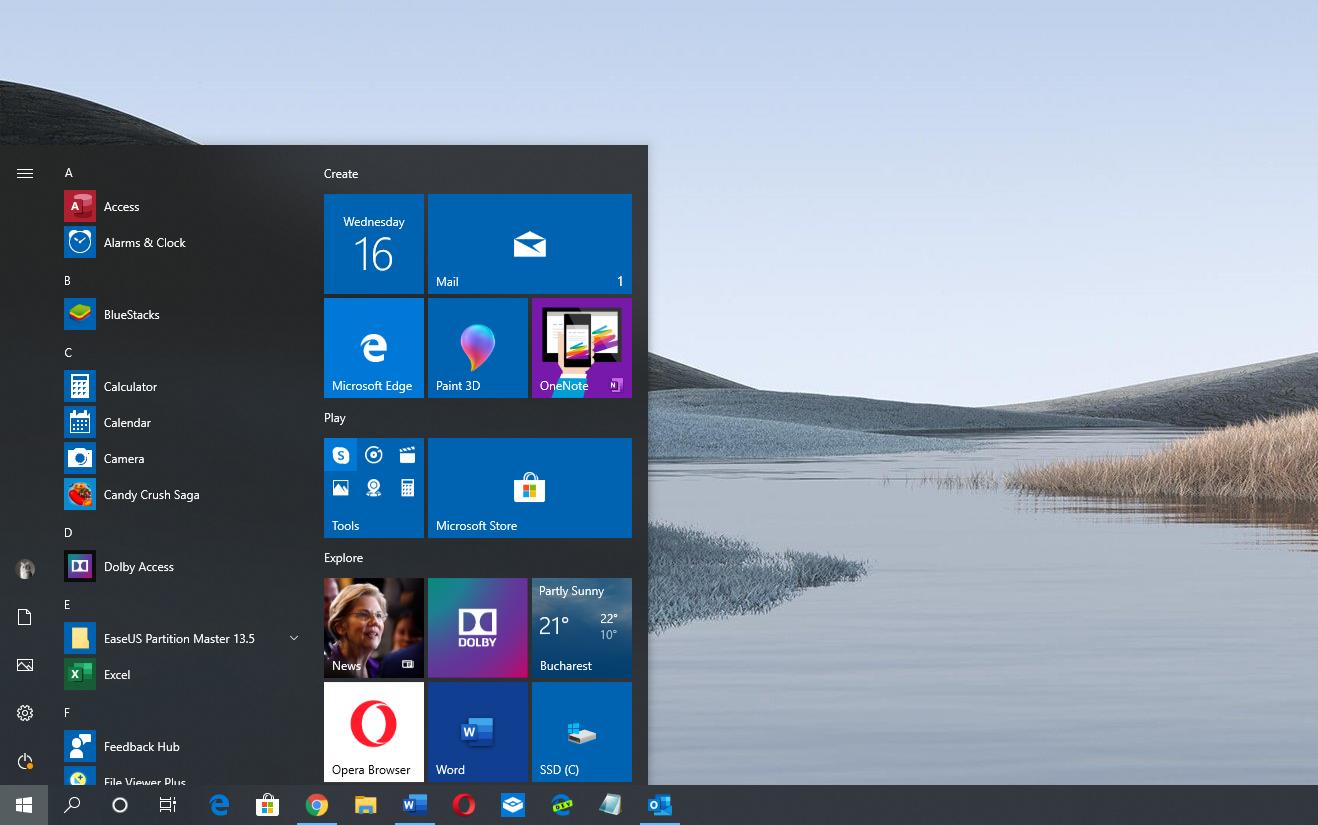Open Edge Dev from the taskbar

pos(562,805)
